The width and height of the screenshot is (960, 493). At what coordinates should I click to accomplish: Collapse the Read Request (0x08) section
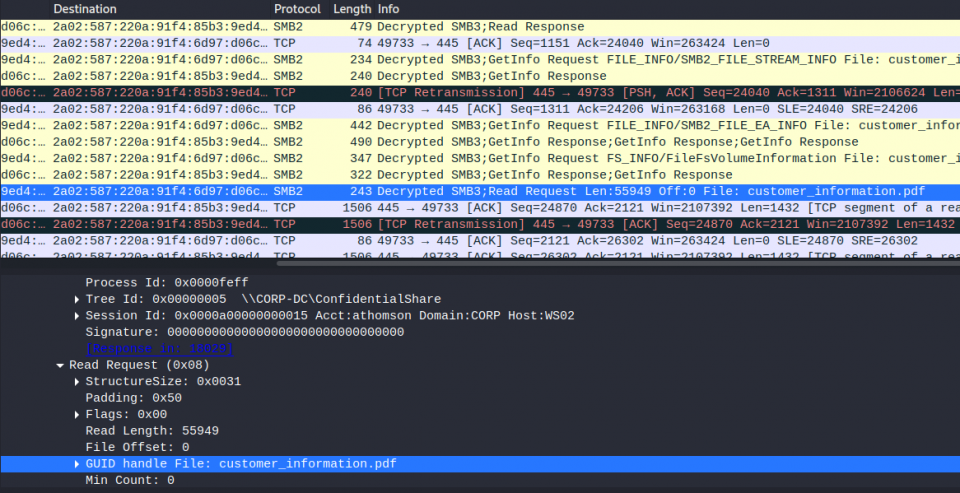60,366
